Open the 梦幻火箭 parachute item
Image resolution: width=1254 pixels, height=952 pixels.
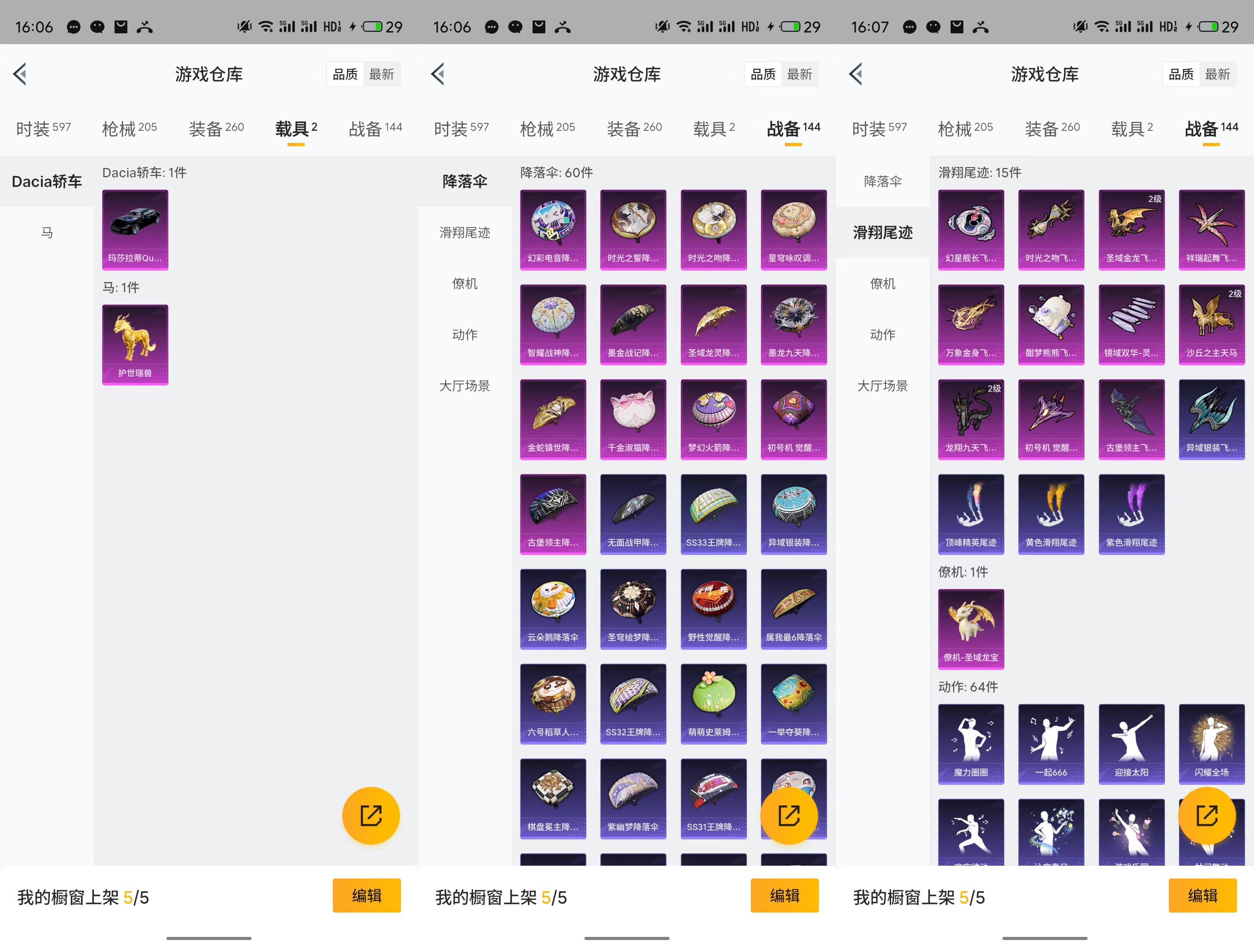(713, 419)
